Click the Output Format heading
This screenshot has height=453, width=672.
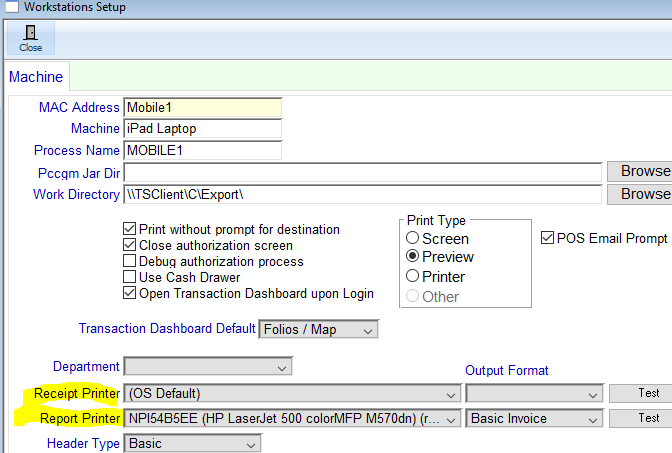[x=507, y=370]
